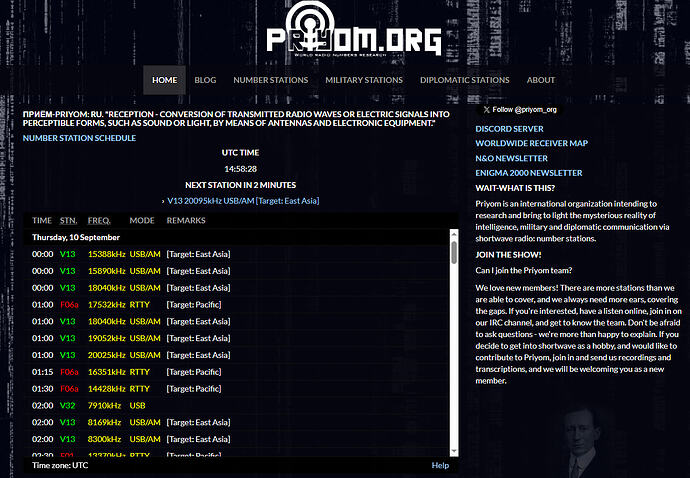
Task: Select the V13 8169kHz schedule row
Action: click(x=237, y=423)
